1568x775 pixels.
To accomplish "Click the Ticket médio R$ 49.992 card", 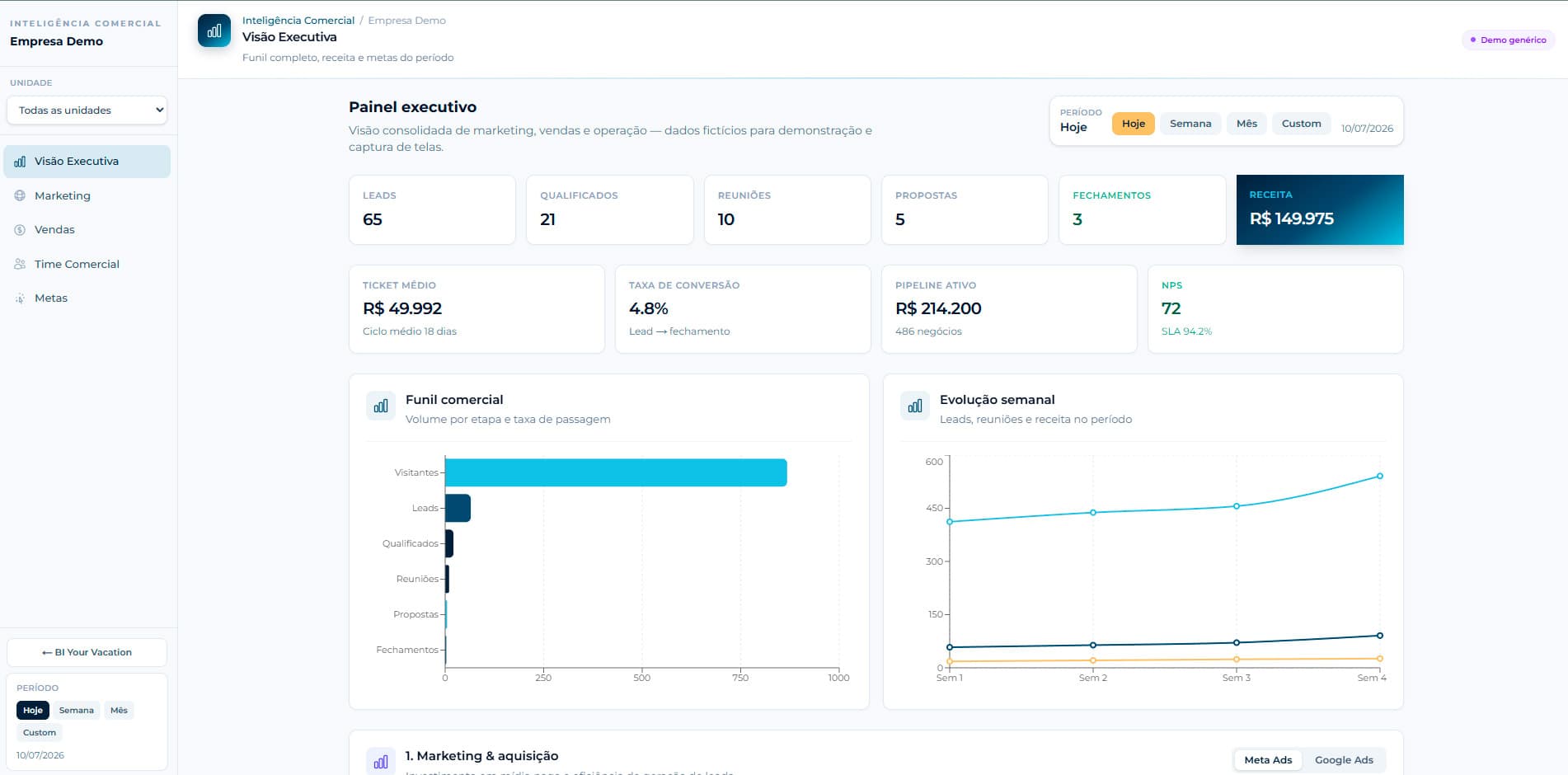I will (x=477, y=309).
